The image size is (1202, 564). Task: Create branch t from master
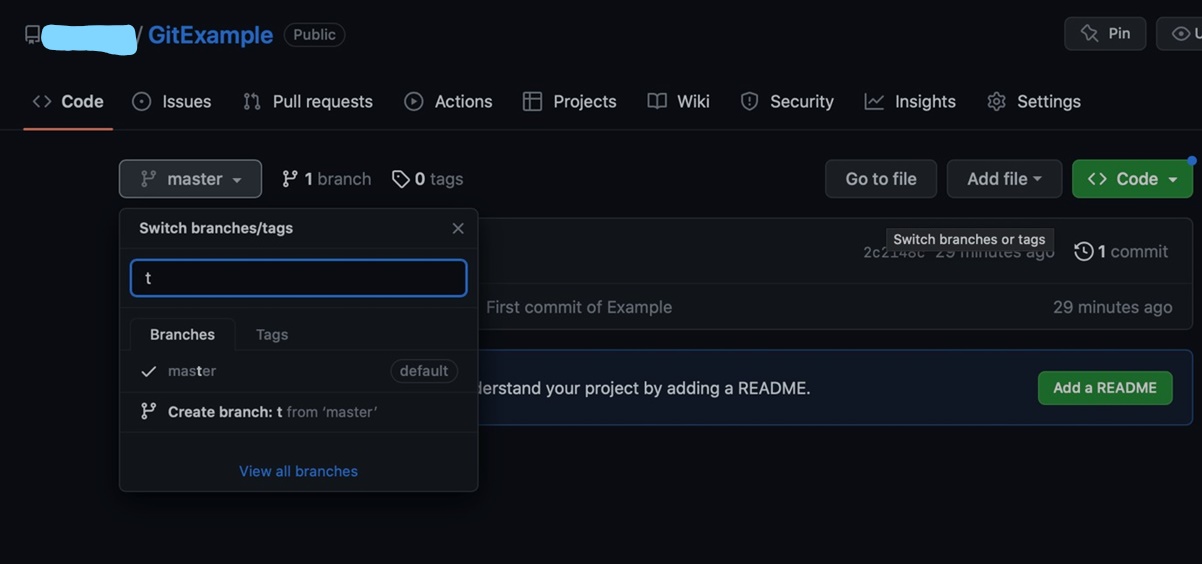pos(298,412)
